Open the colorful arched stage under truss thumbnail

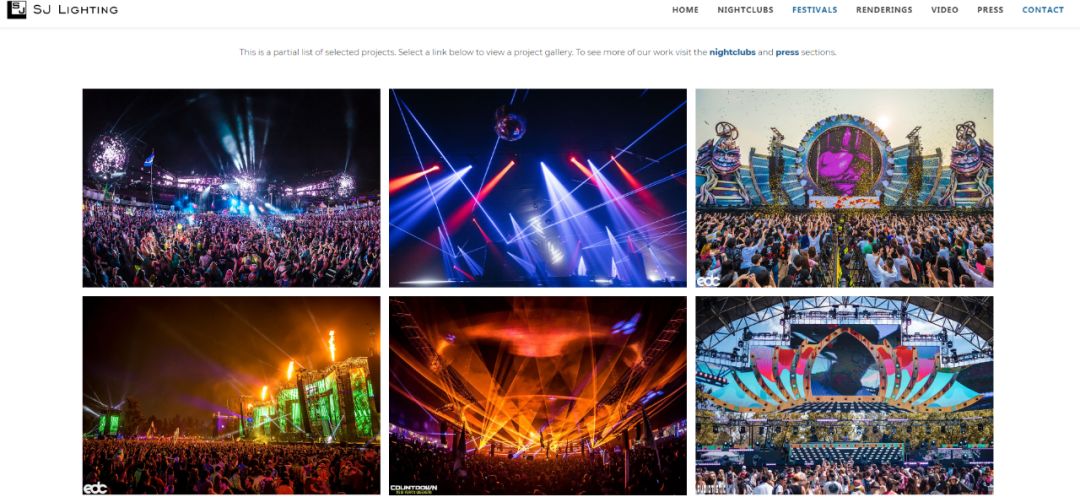point(844,396)
